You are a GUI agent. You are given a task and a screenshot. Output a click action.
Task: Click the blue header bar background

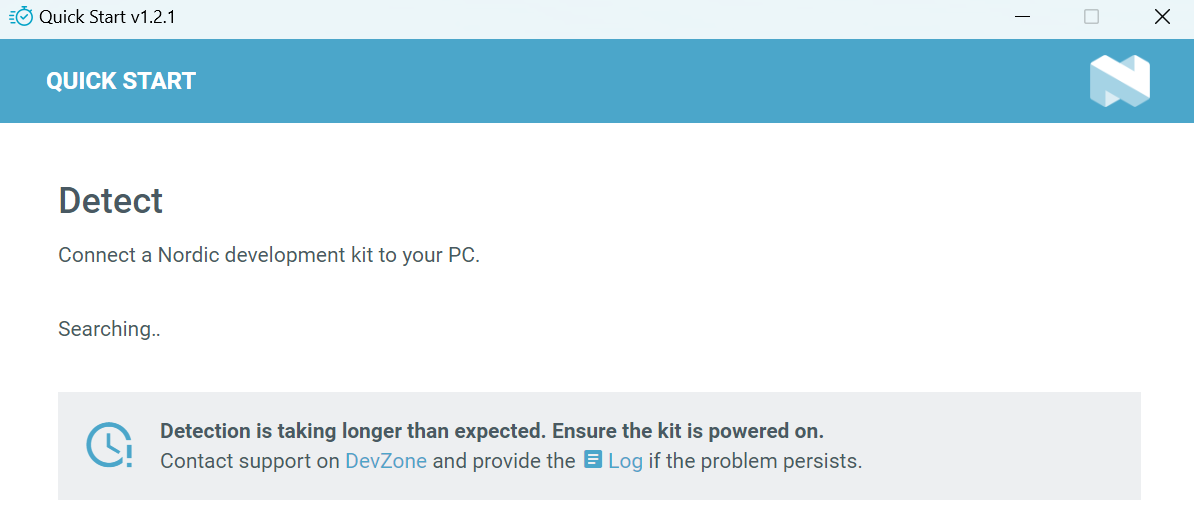tap(609, 81)
